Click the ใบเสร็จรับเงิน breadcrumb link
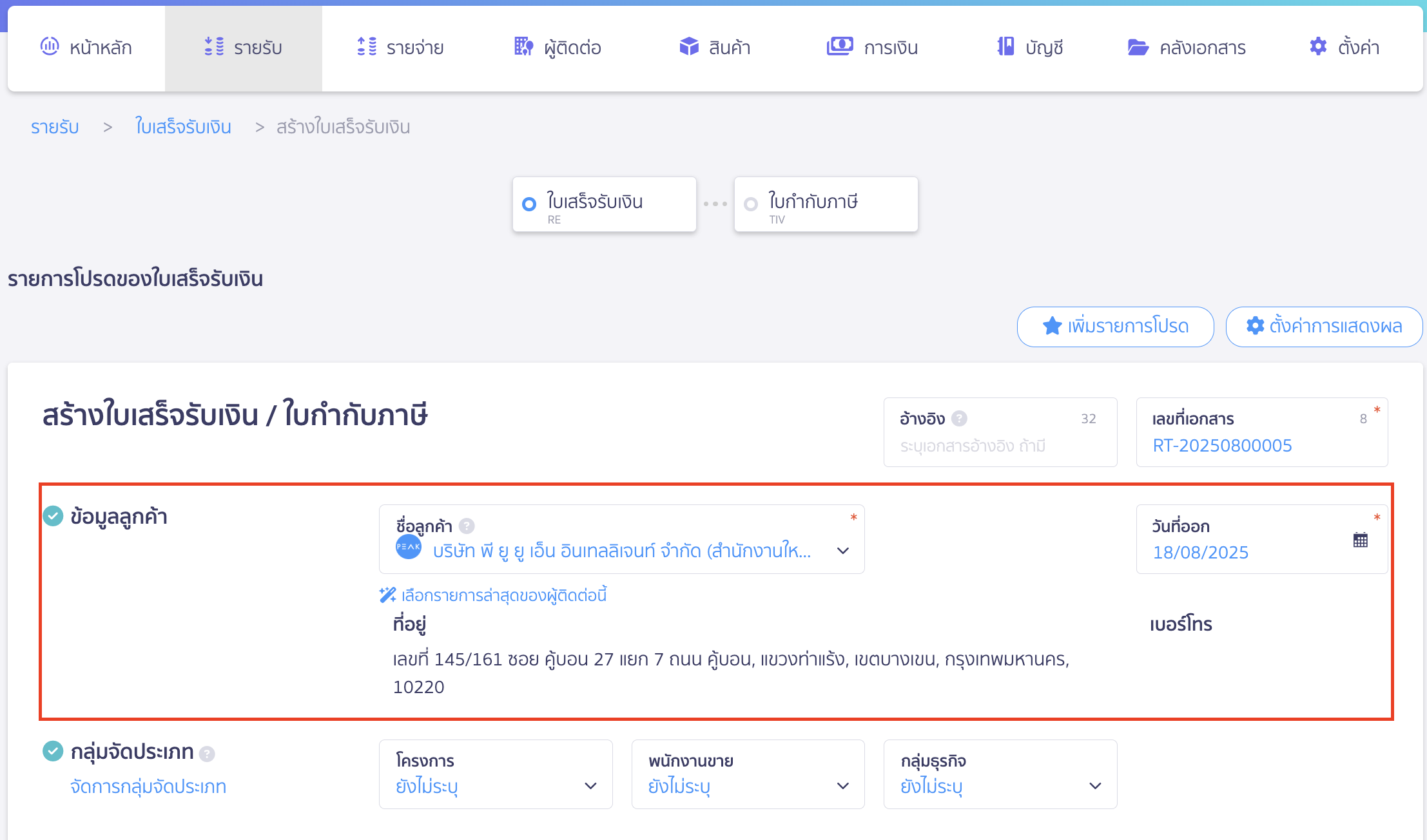1427x840 pixels. tap(183, 127)
